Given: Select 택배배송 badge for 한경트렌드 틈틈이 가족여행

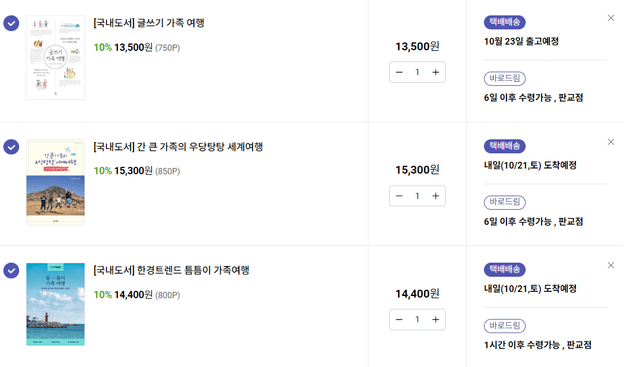Looking at the screenshot, I should [504, 269].
